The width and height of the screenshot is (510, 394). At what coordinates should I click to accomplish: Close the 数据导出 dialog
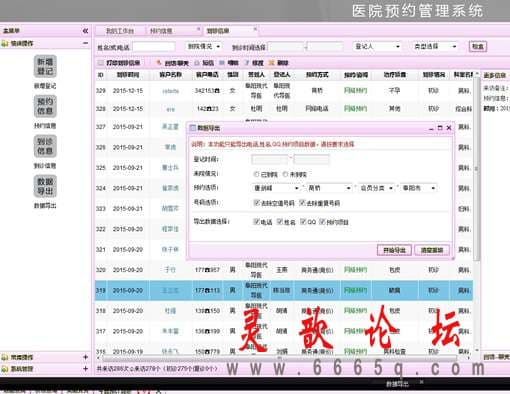(449, 128)
